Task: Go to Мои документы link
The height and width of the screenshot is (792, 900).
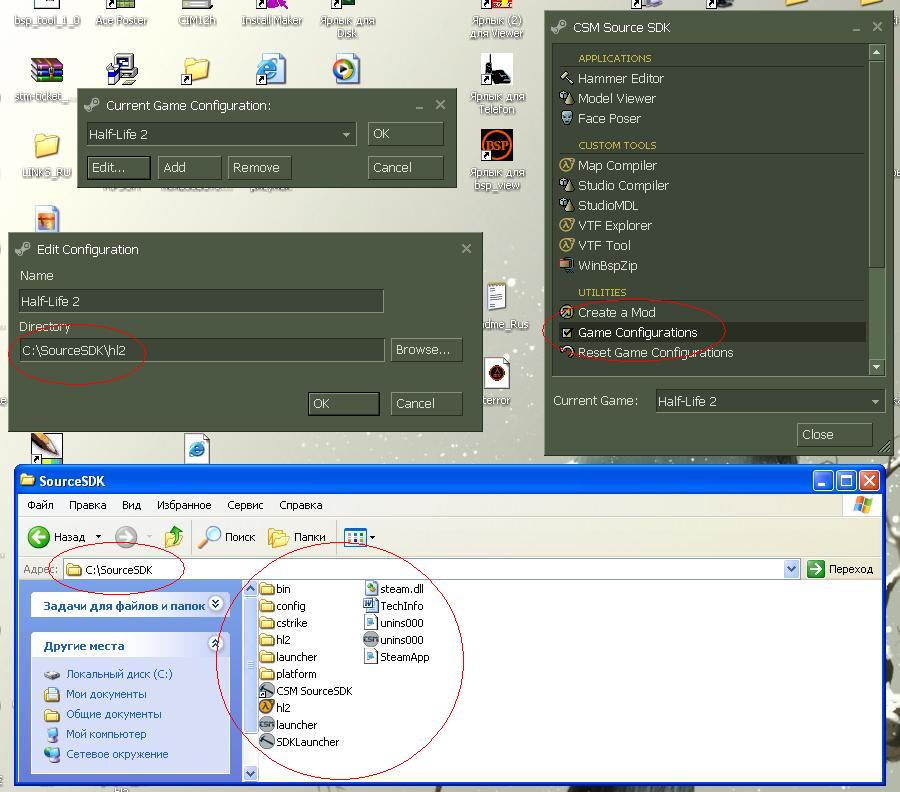Action: click(x=95, y=694)
